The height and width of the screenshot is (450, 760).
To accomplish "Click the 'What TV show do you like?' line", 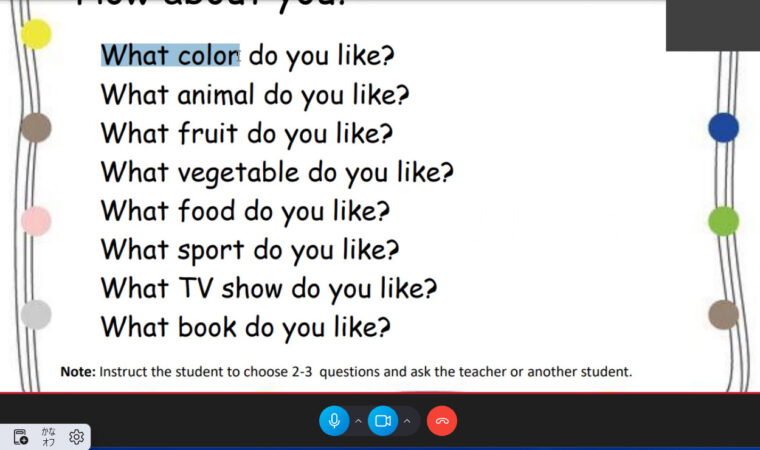I will (269, 289).
